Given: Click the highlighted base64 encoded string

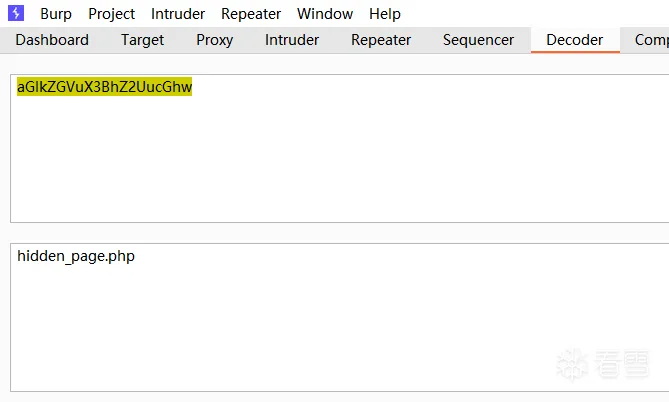Looking at the screenshot, I should (104, 87).
